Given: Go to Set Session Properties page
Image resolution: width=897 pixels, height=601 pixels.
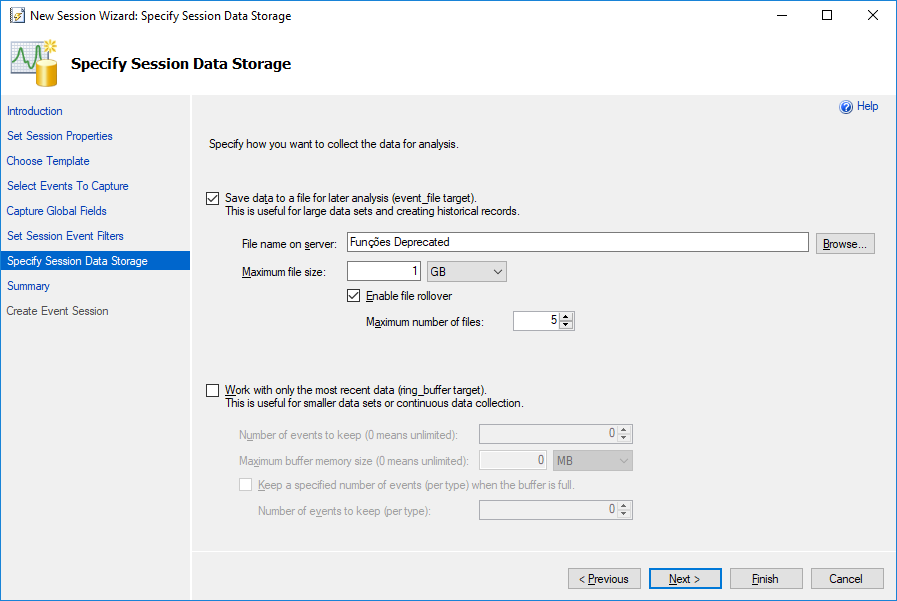Looking at the screenshot, I should 59,136.
